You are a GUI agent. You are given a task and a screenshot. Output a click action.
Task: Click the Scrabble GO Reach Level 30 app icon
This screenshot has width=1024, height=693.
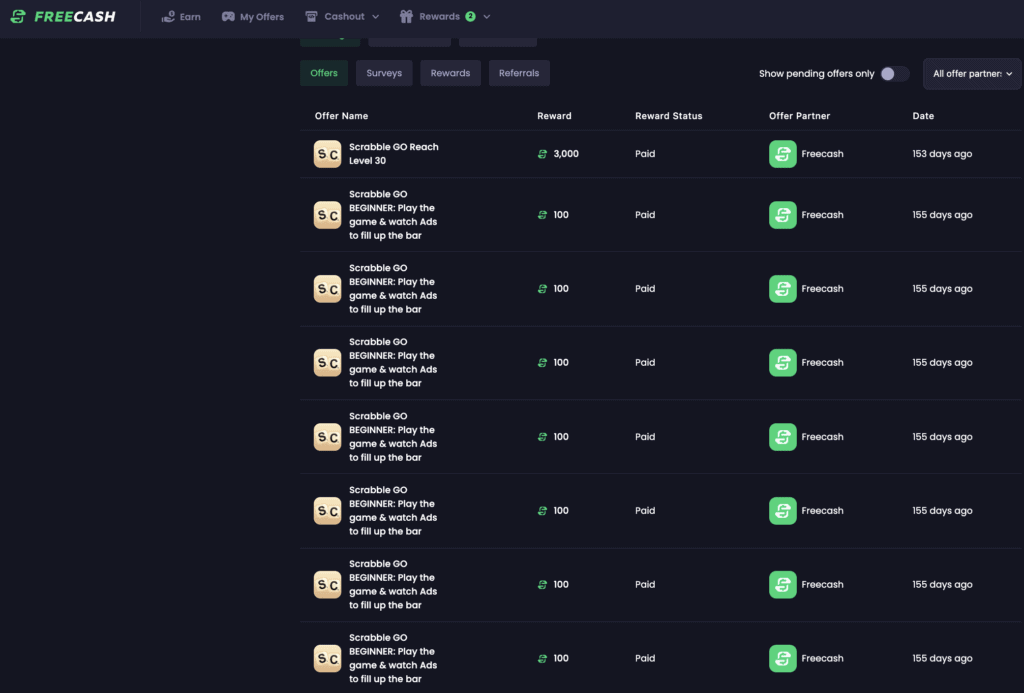pos(327,154)
